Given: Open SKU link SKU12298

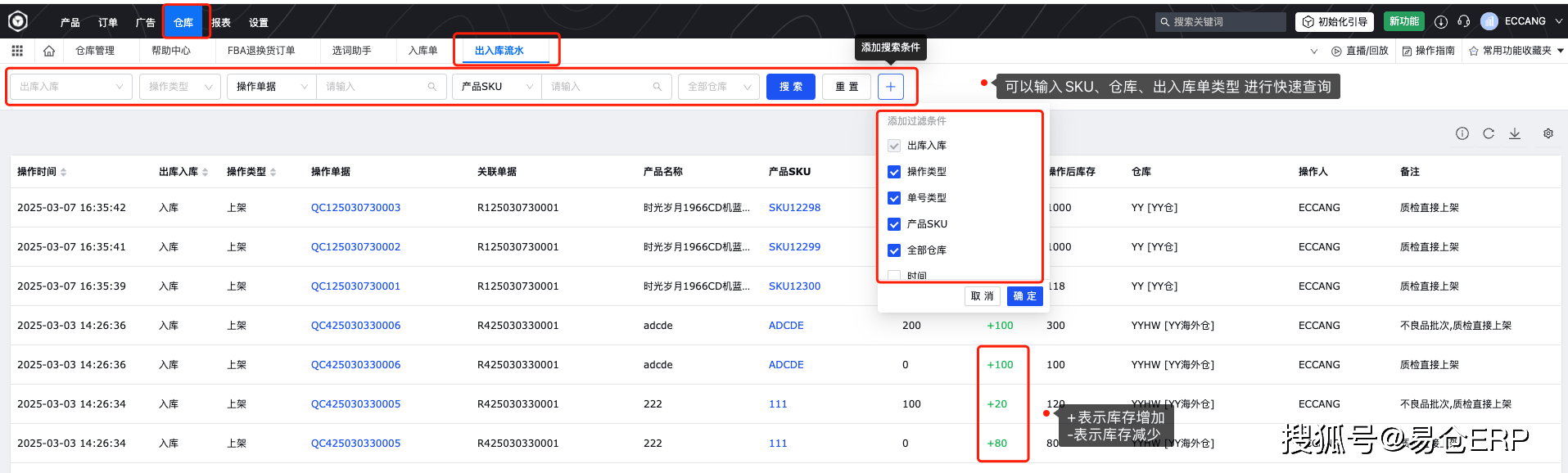Looking at the screenshot, I should pyautogui.click(x=794, y=208).
